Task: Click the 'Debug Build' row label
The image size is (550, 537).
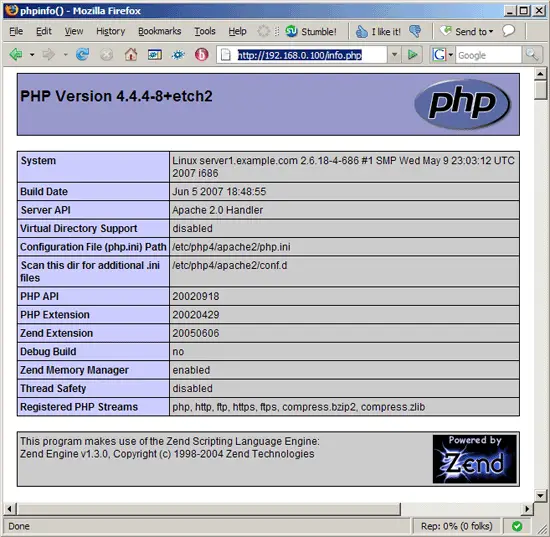Action: 48,351
